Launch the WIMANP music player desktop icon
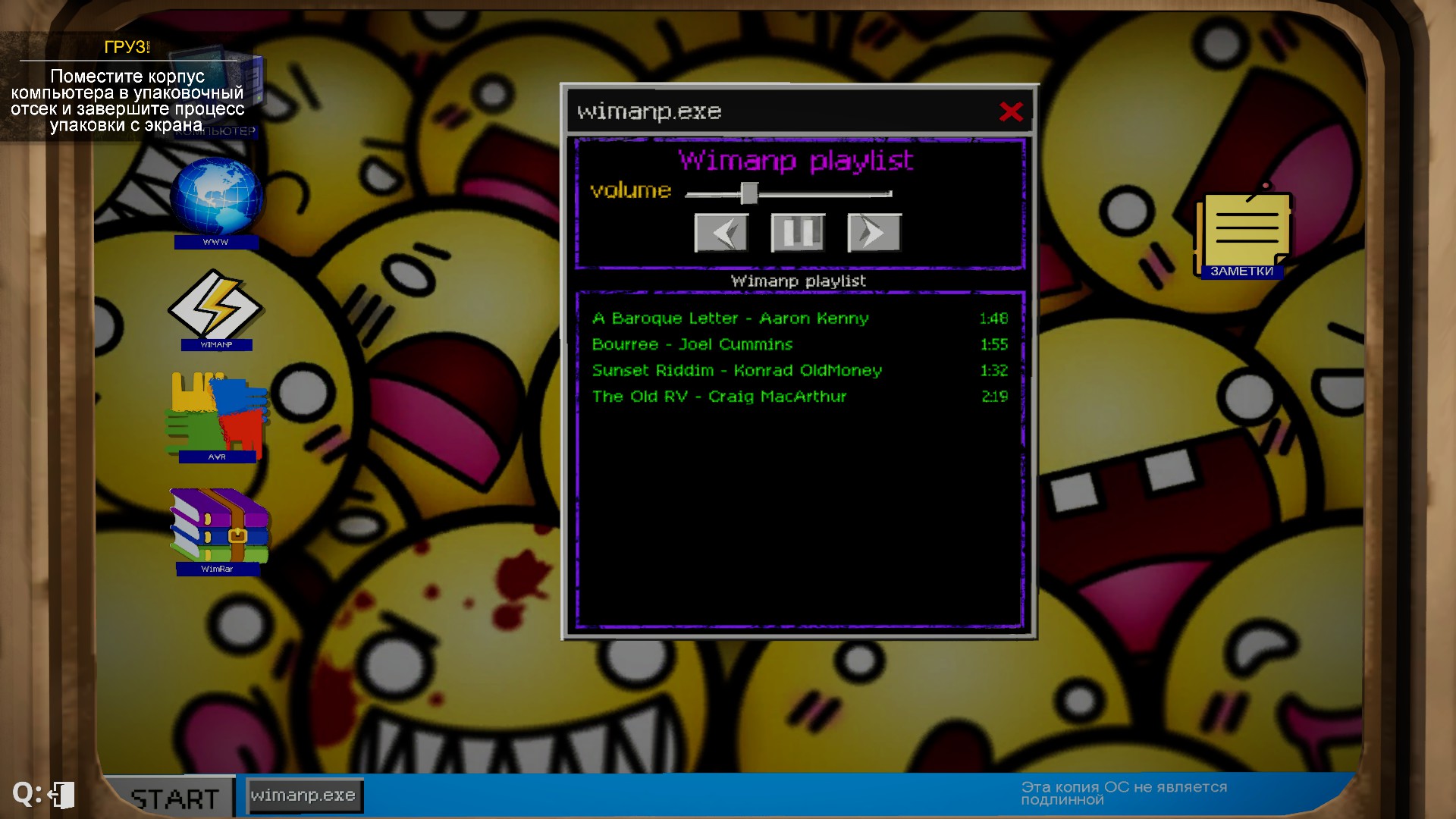The height and width of the screenshot is (819, 1456). click(x=216, y=309)
